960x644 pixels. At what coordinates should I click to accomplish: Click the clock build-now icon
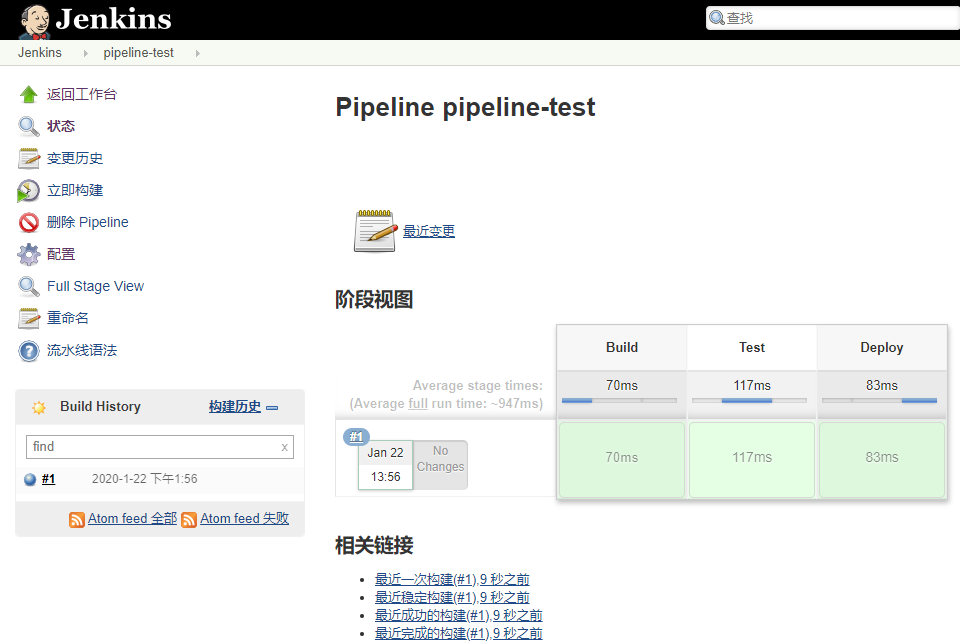[29, 190]
